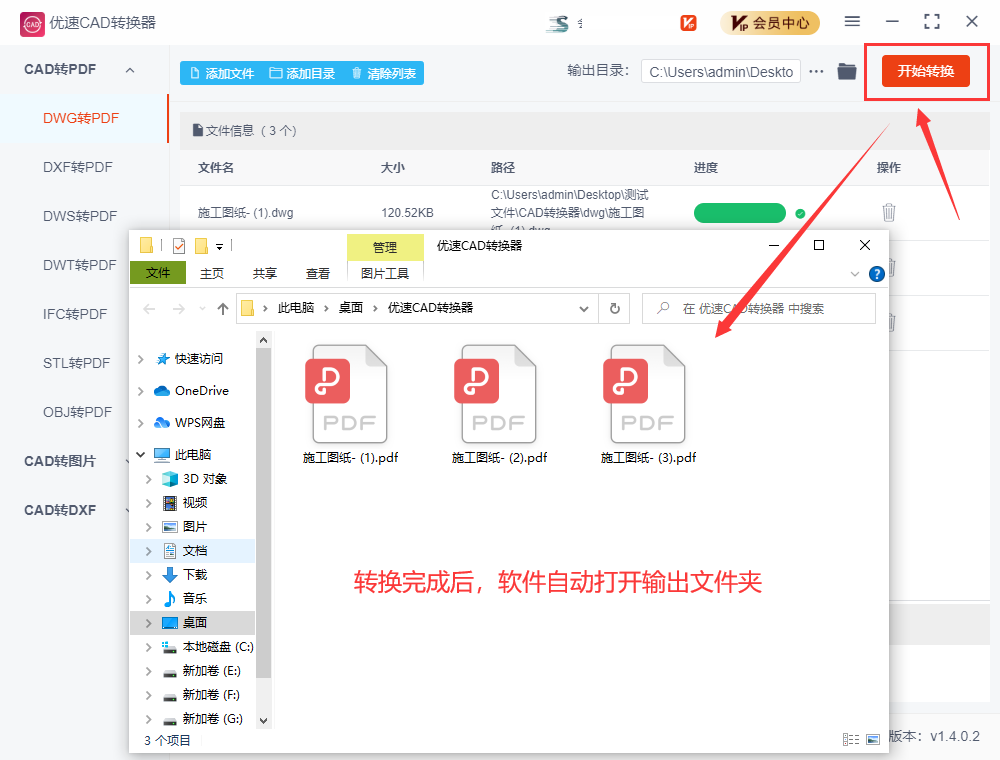Open the 图片工具 tab in Explorer
The image size is (1000, 760).
pyautogui.click(x=385, y=274)
